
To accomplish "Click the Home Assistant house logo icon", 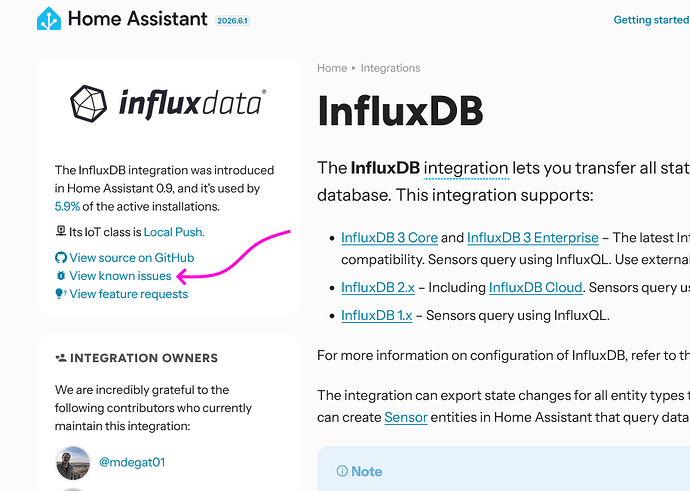I will coord(49,19).
